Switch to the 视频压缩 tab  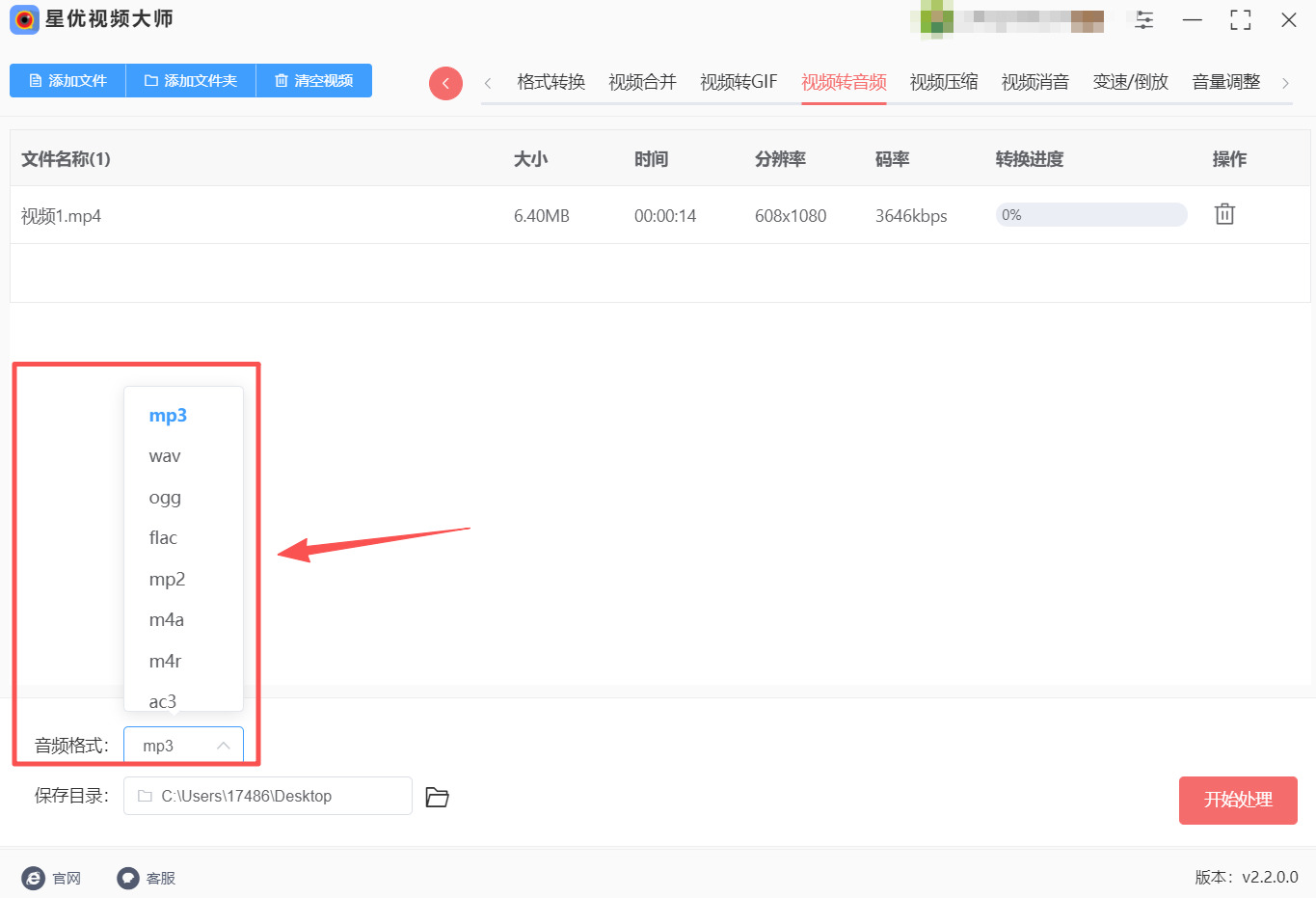point(944,82)
